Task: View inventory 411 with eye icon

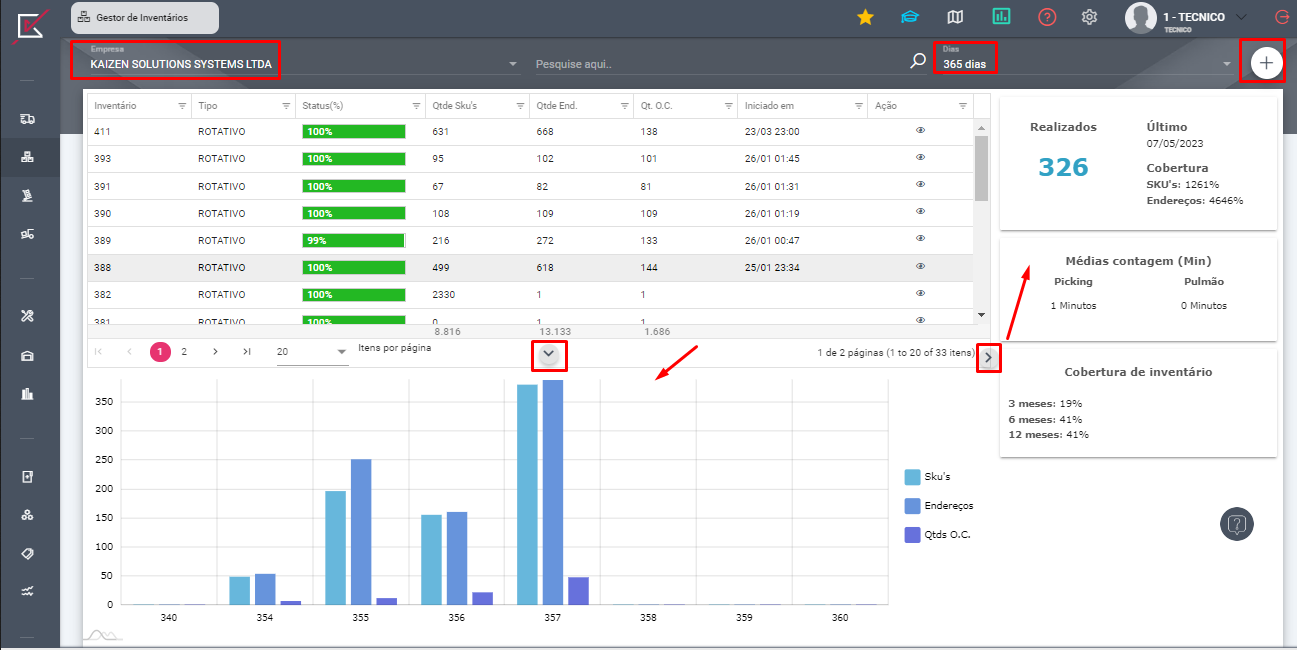Action: 920,130
